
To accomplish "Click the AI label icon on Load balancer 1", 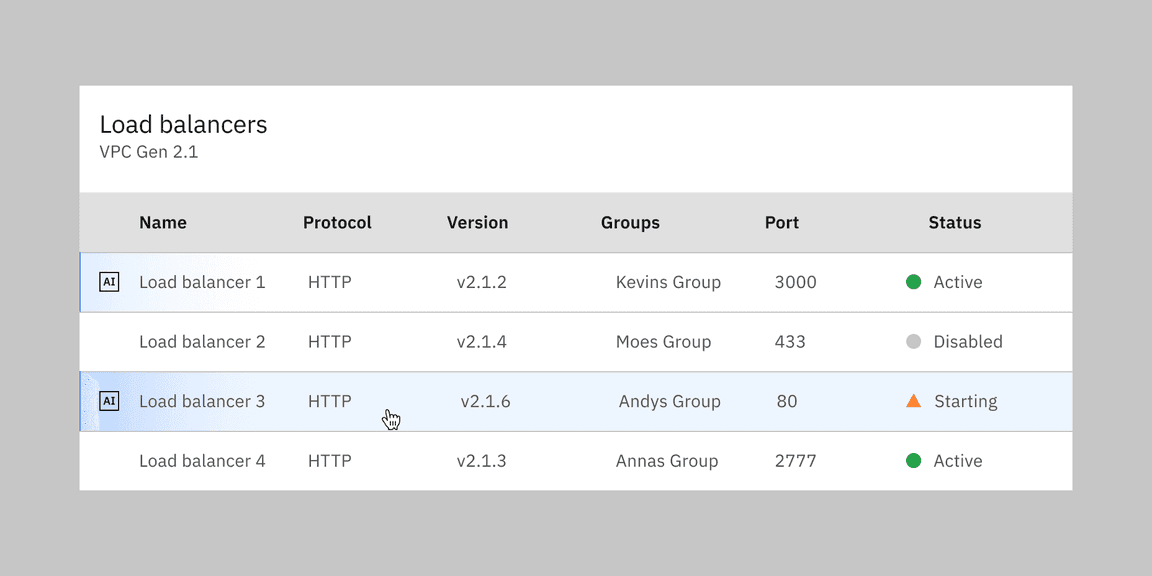I will click(109, 282).
